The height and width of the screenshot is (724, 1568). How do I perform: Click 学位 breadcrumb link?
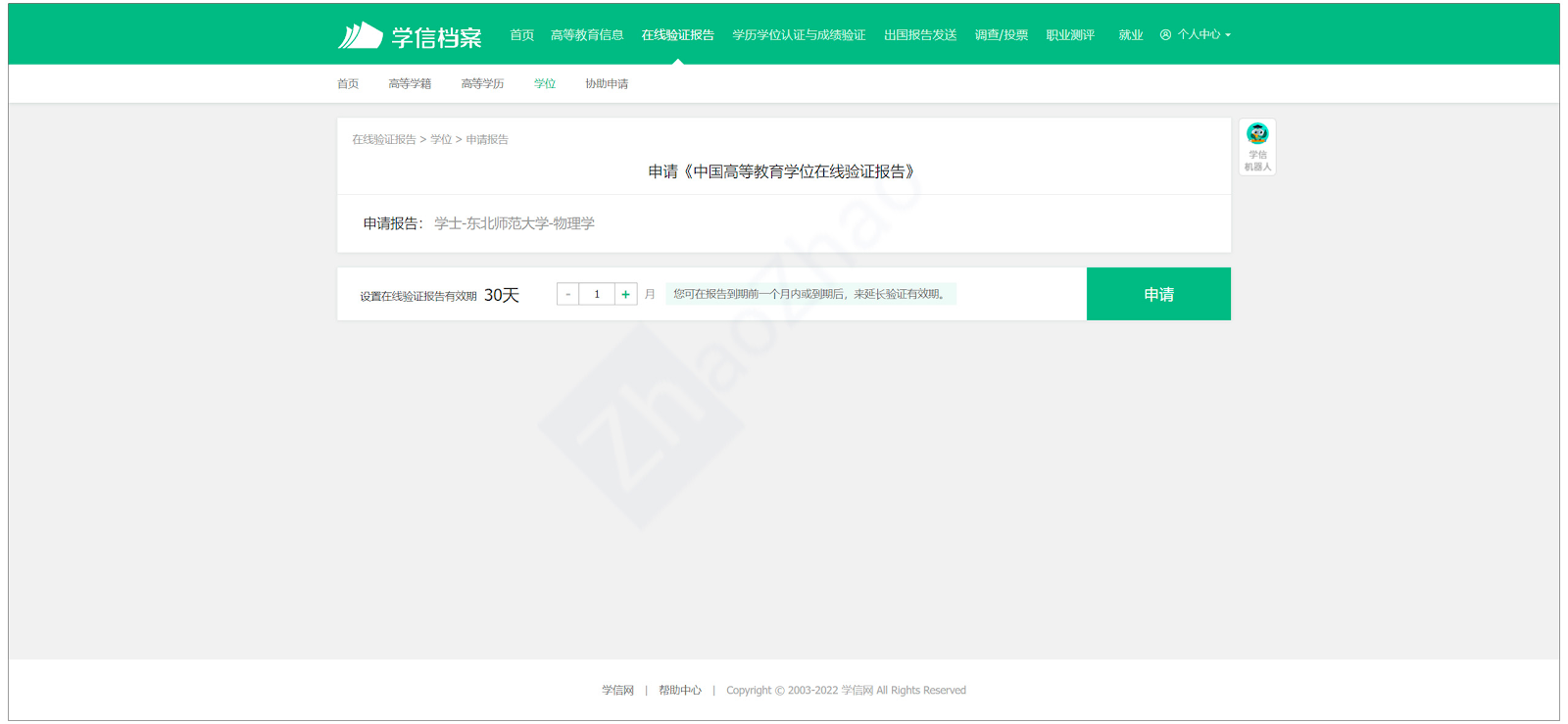[x=441, y=139]
